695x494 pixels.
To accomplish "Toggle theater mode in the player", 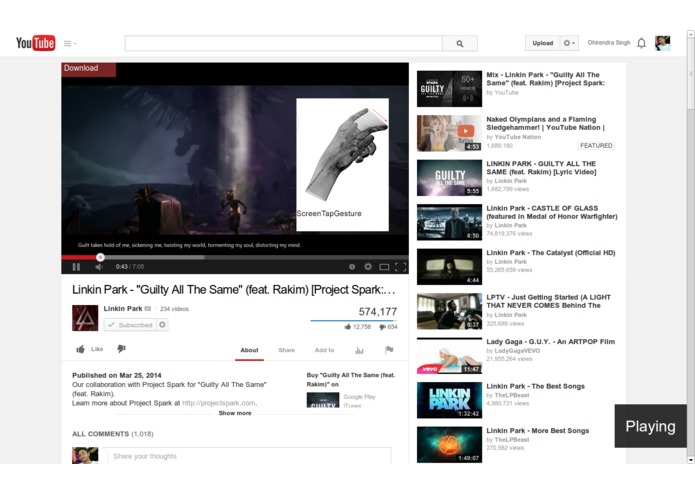I will 384,267.
